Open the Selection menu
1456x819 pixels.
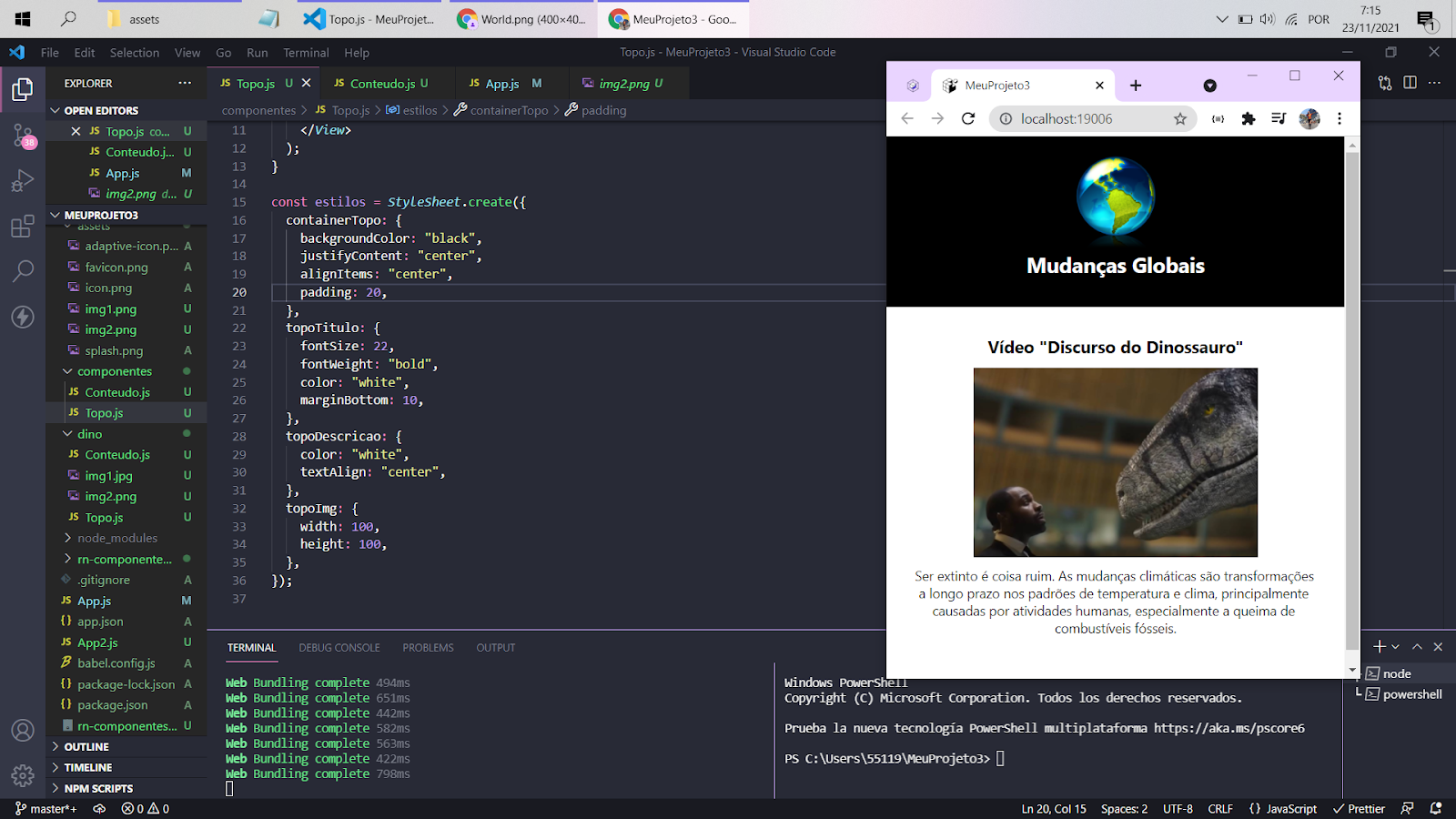click(135, 53)
